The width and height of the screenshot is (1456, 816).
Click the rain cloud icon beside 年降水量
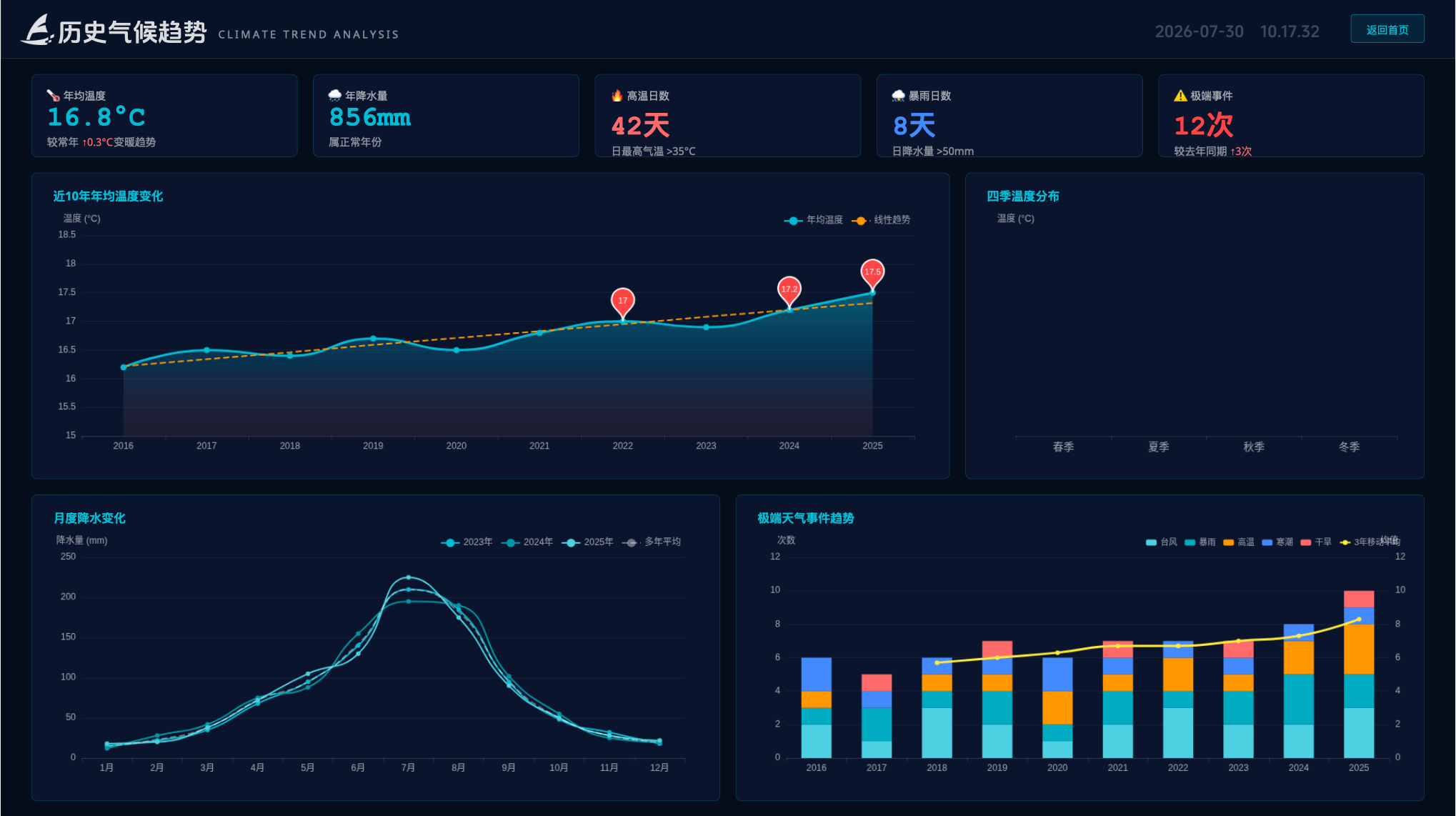334,95
